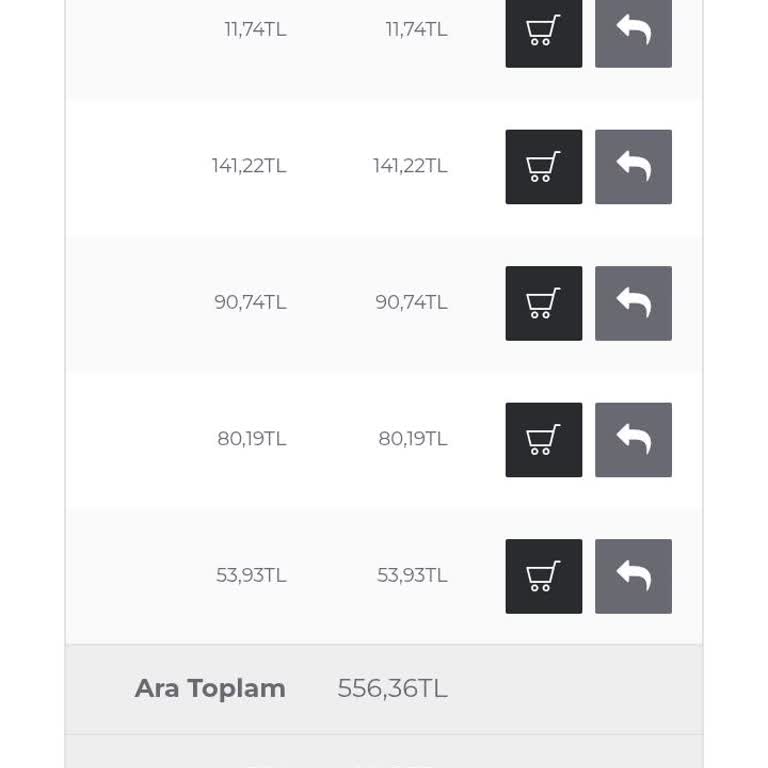The height and width of the screenshot is (768, 768).
Task: Click the Ara Toplam label
Action: pos(210,688)
